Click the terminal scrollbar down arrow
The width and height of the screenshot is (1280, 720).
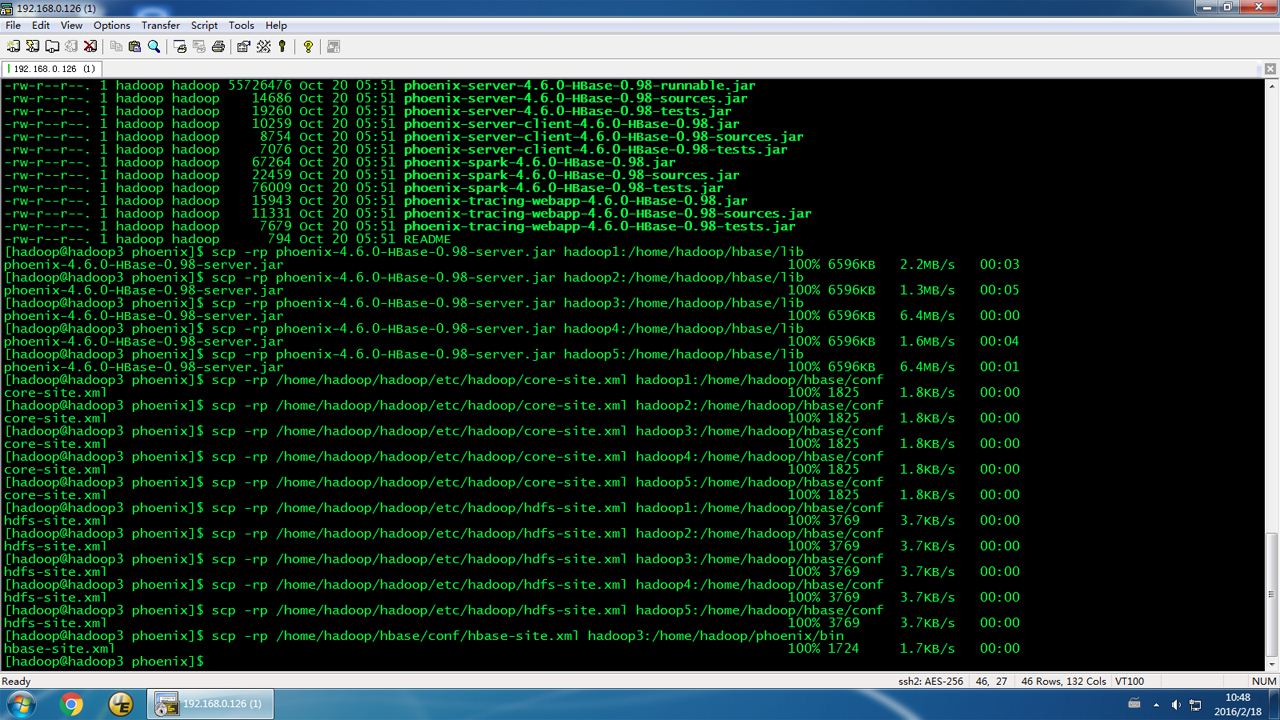(1272, 664)
